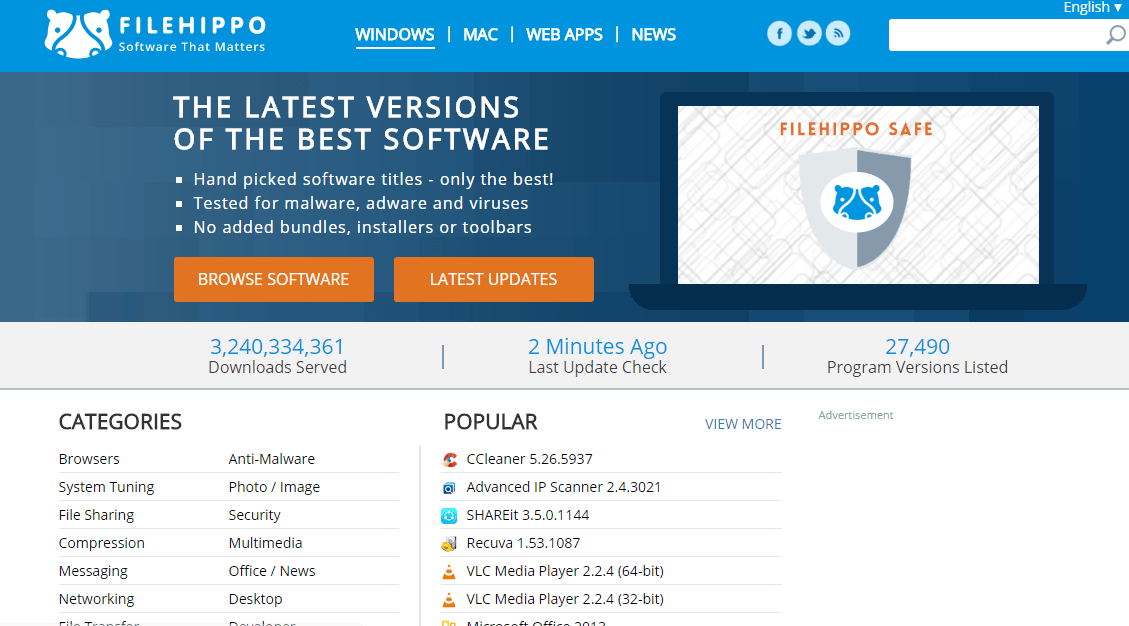The width and height of the screenshot is (1129, 626).
Task: Open the NEWS section
Action: point(653,34)
